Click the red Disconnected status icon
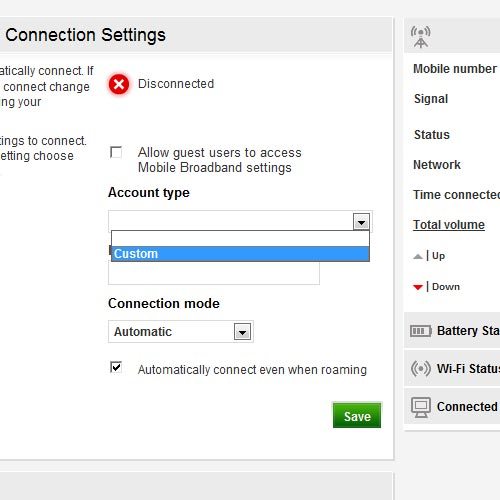The height and width of the screenshot is (500, 500). click(119, 84)
